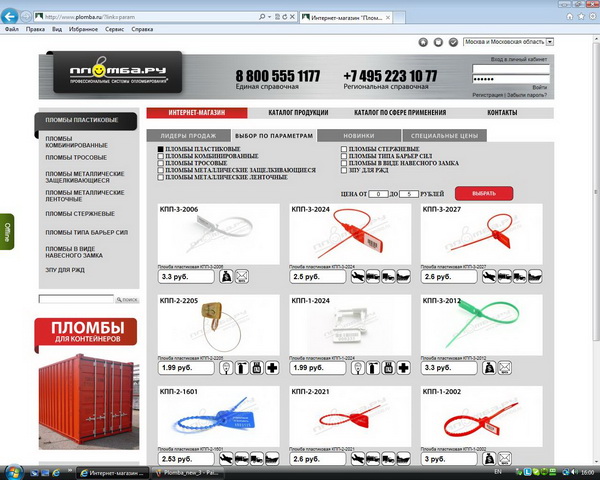Click the money bag icon under КПП-3-2006
This screenshot has width=600, height=480.
(x=226, y=276)
